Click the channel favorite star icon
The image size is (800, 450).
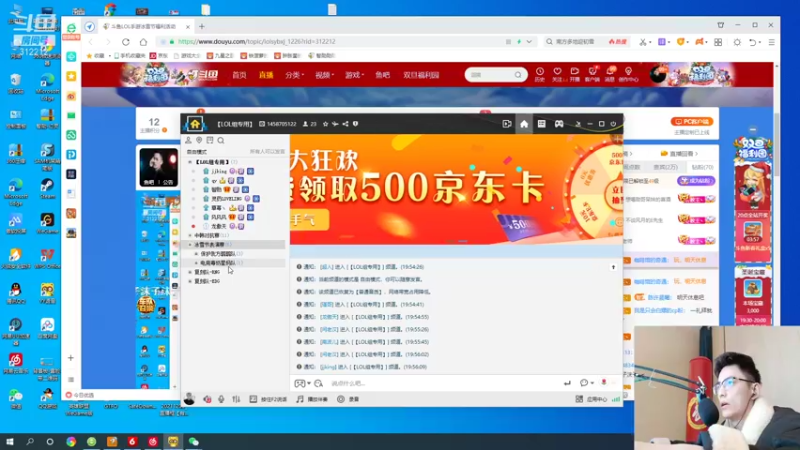tap(326, 124)
